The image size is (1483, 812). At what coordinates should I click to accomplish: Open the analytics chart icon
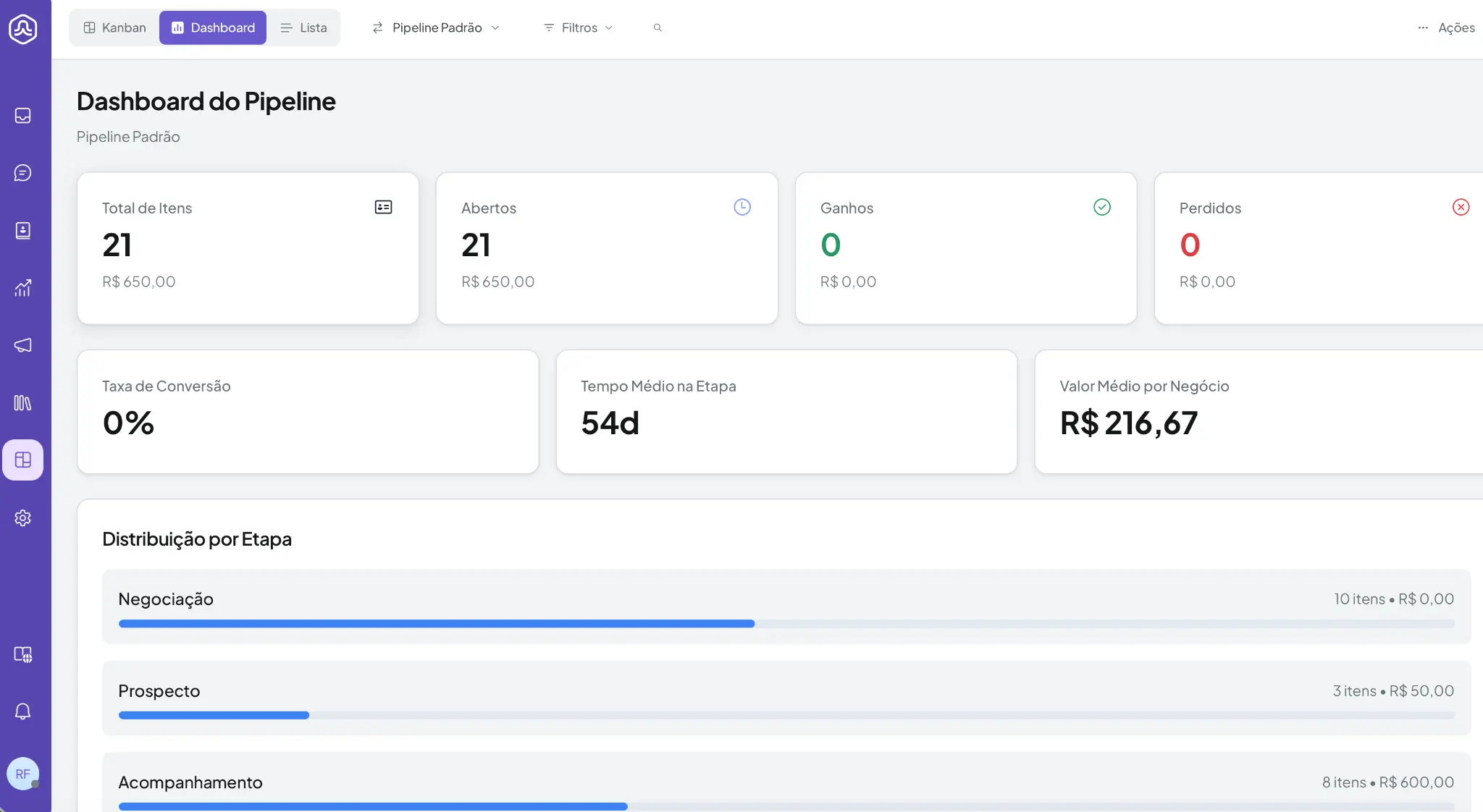tap(23, 288)
